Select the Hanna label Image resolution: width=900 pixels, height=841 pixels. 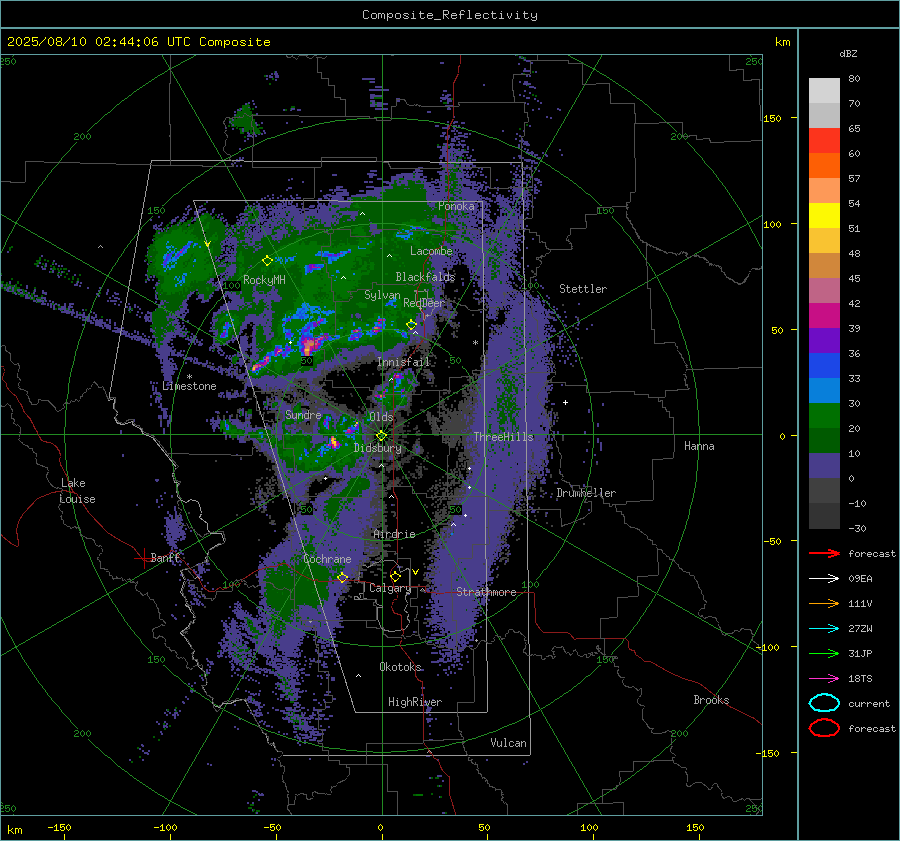tap(699, 446)
